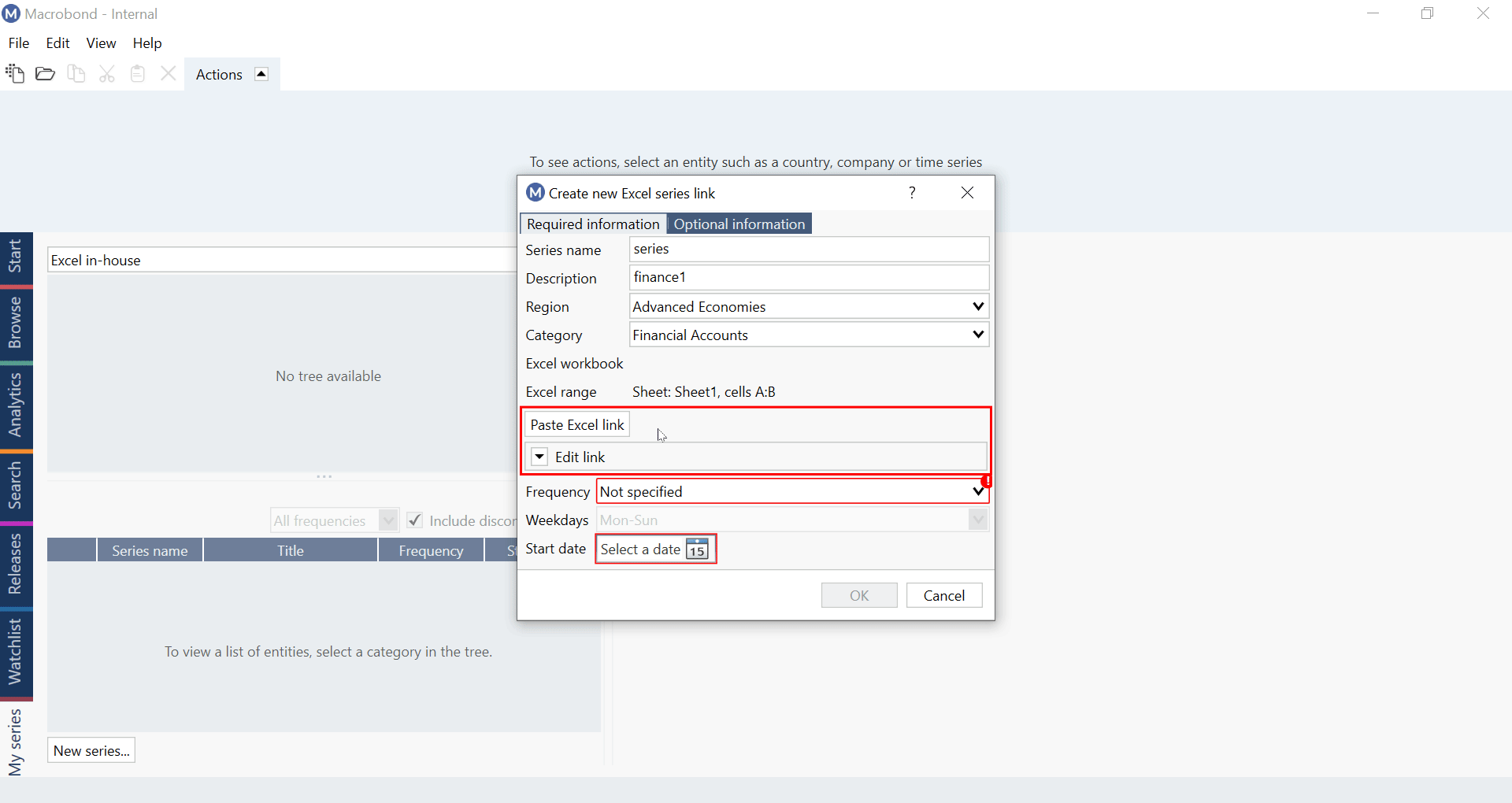Open the Weekdays dropdown
This screenshot has height=803, width=1512.
978,520
